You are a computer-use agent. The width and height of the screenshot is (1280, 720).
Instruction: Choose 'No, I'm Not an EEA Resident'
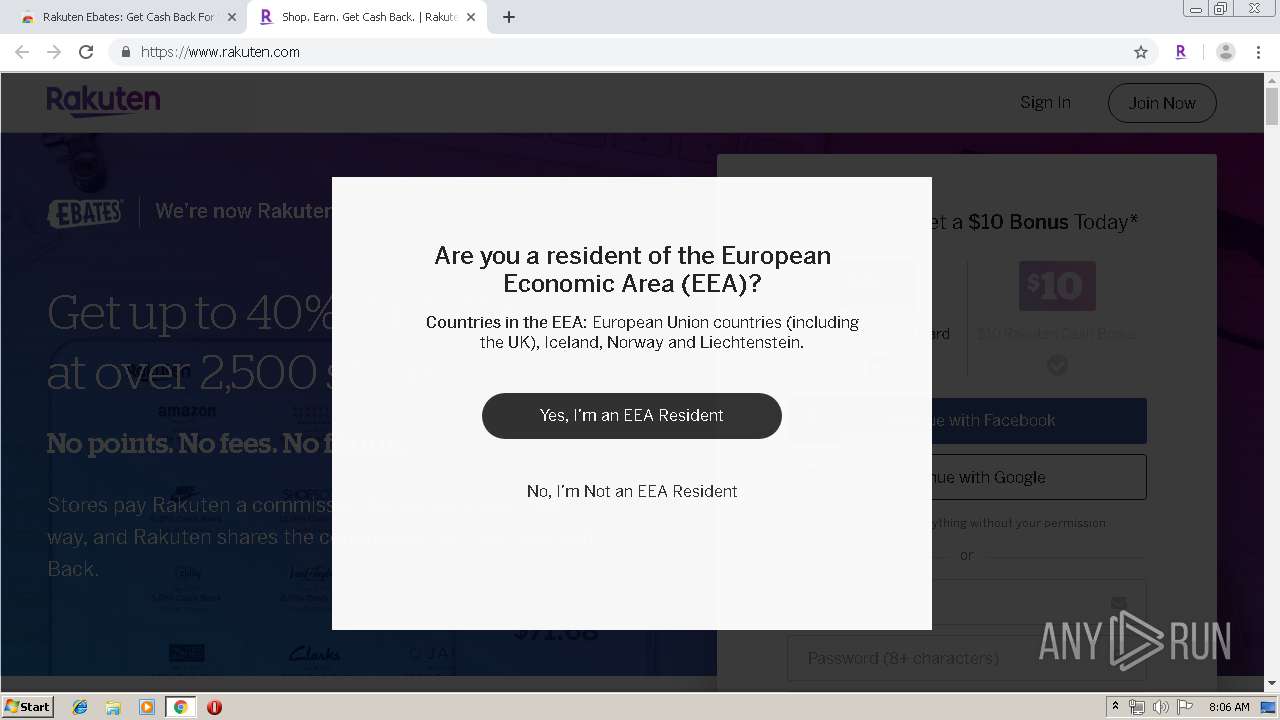[x=632, y=491]
